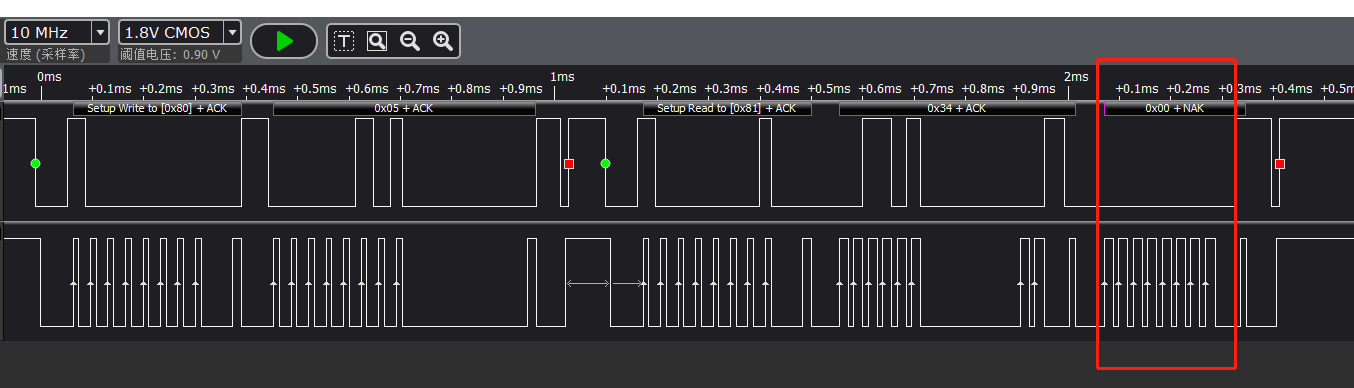1354x388 pixels.
Task: Activate the zoom-to-fit magnifier icon
Action: [376, 41]
